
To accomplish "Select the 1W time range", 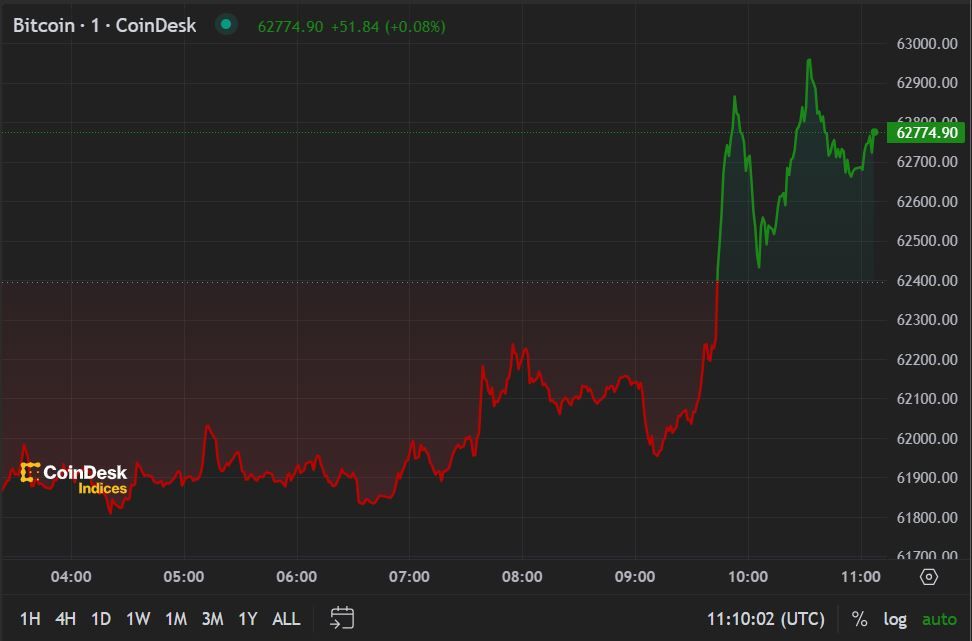I will tap(138, 619).
